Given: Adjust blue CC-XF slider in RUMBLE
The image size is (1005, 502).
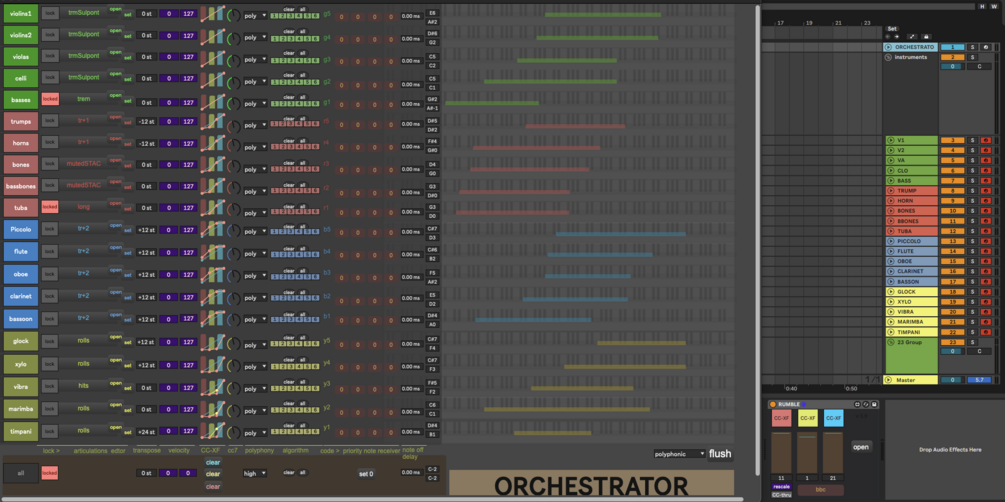Looking at the screenshot, I should pyautogui.click(x=833, y=452).
